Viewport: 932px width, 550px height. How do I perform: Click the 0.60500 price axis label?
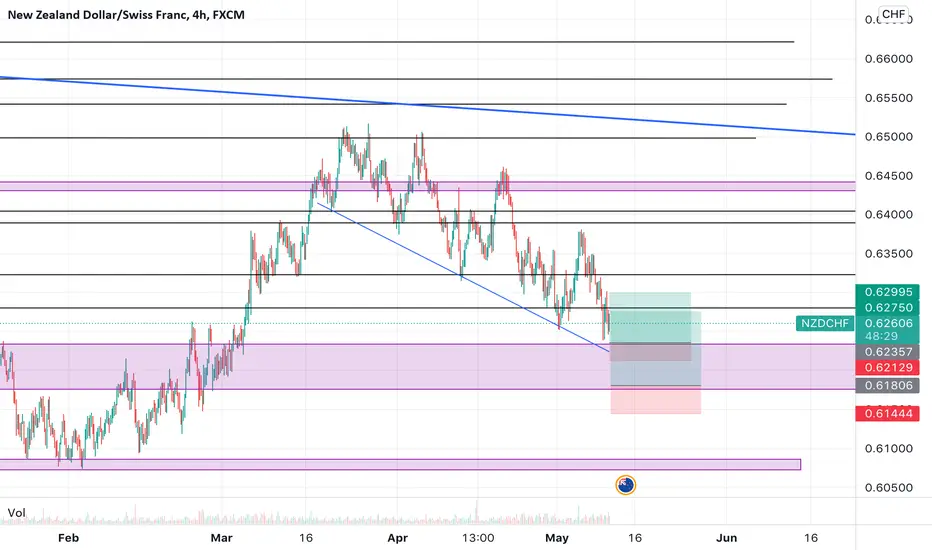pos(888,488)
